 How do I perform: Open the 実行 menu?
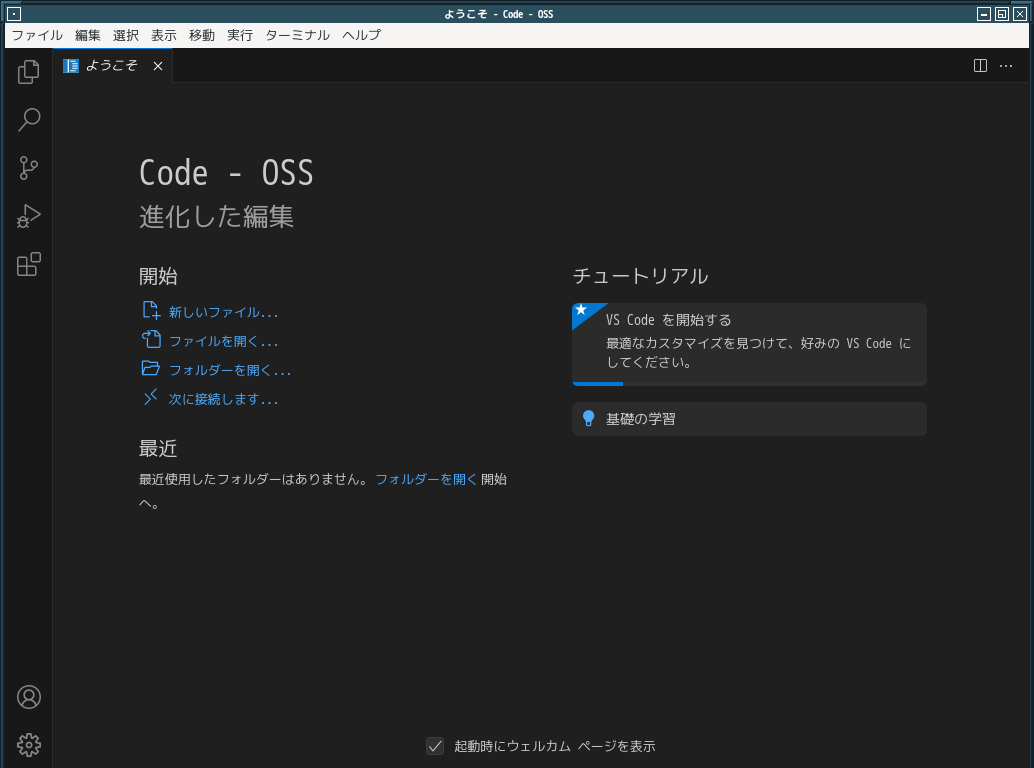point(240,35)
